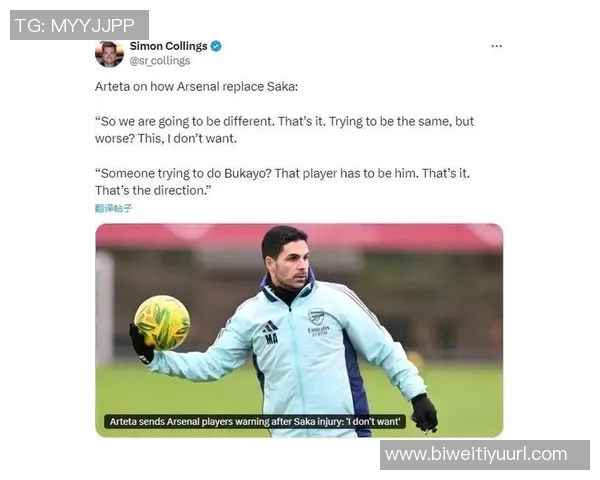Screen dimensions: 600x480
Task: Click the yellow football in the photo
Action: 162,322
